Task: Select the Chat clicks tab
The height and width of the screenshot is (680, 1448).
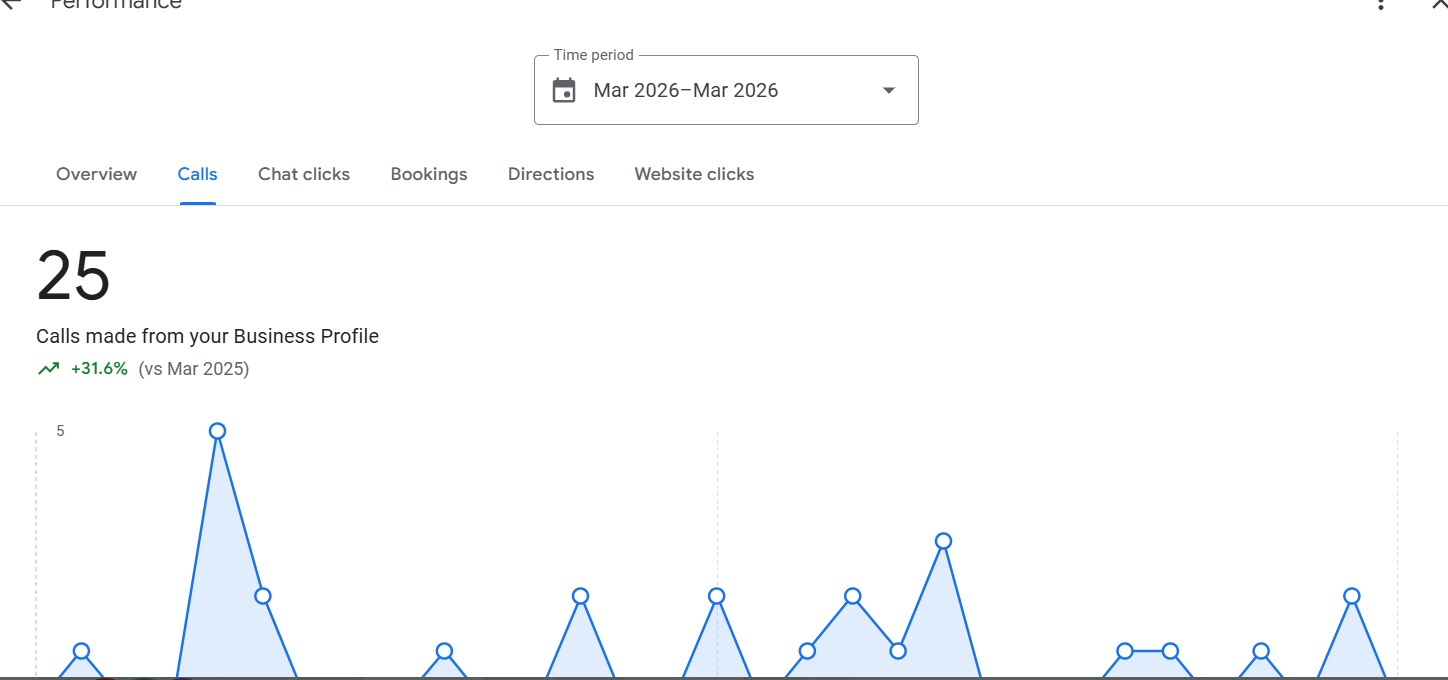Action: click(x=304, y=174)
